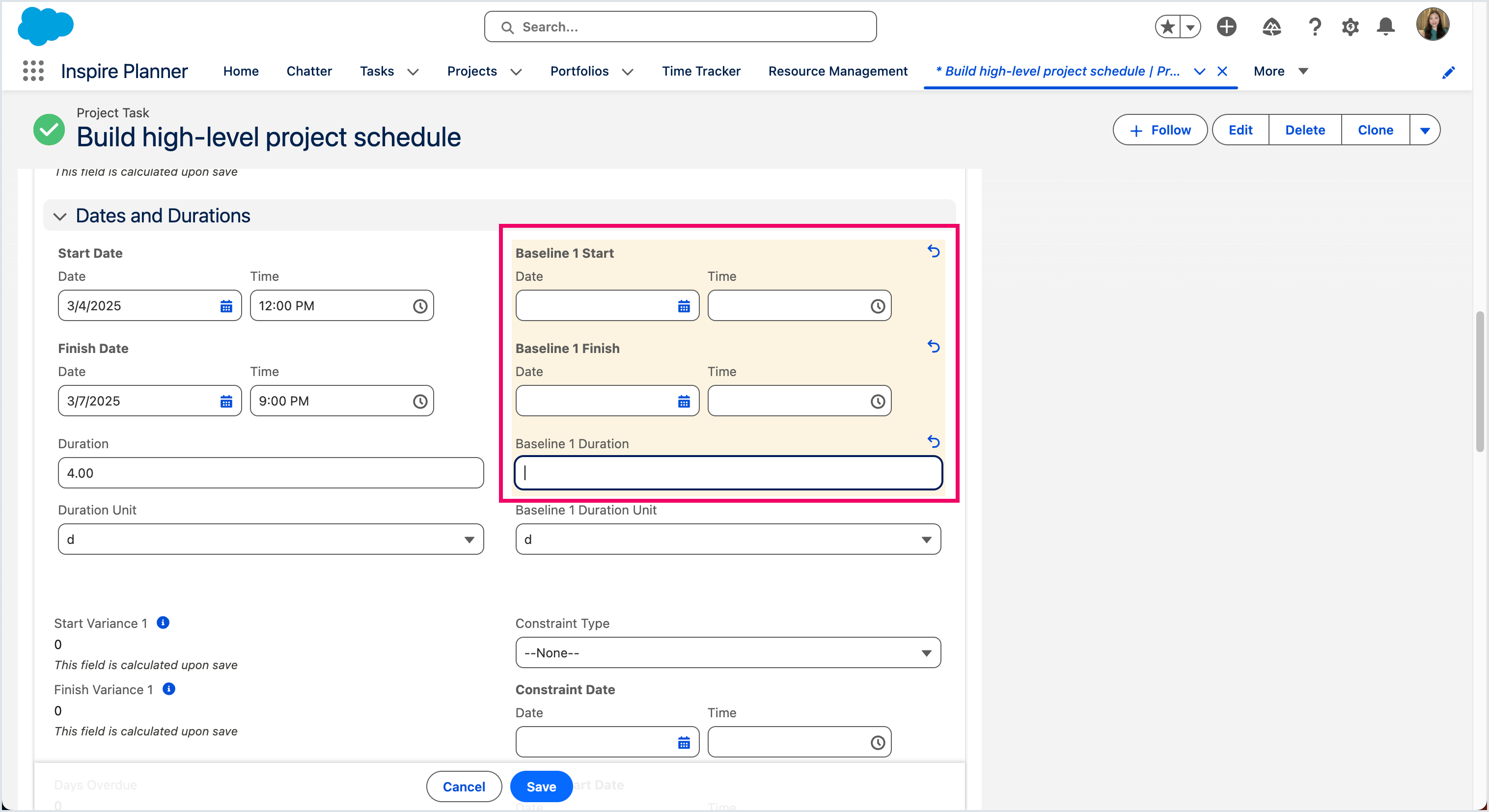
Task: Open the More navigation menu
Action: (x=1280, y=71)
